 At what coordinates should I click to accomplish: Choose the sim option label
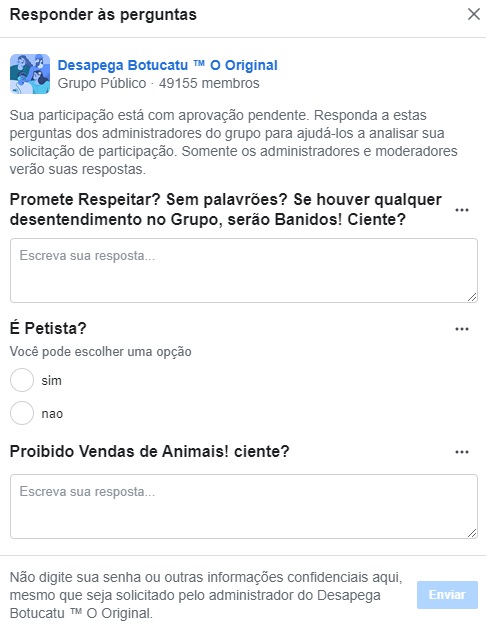51,380
